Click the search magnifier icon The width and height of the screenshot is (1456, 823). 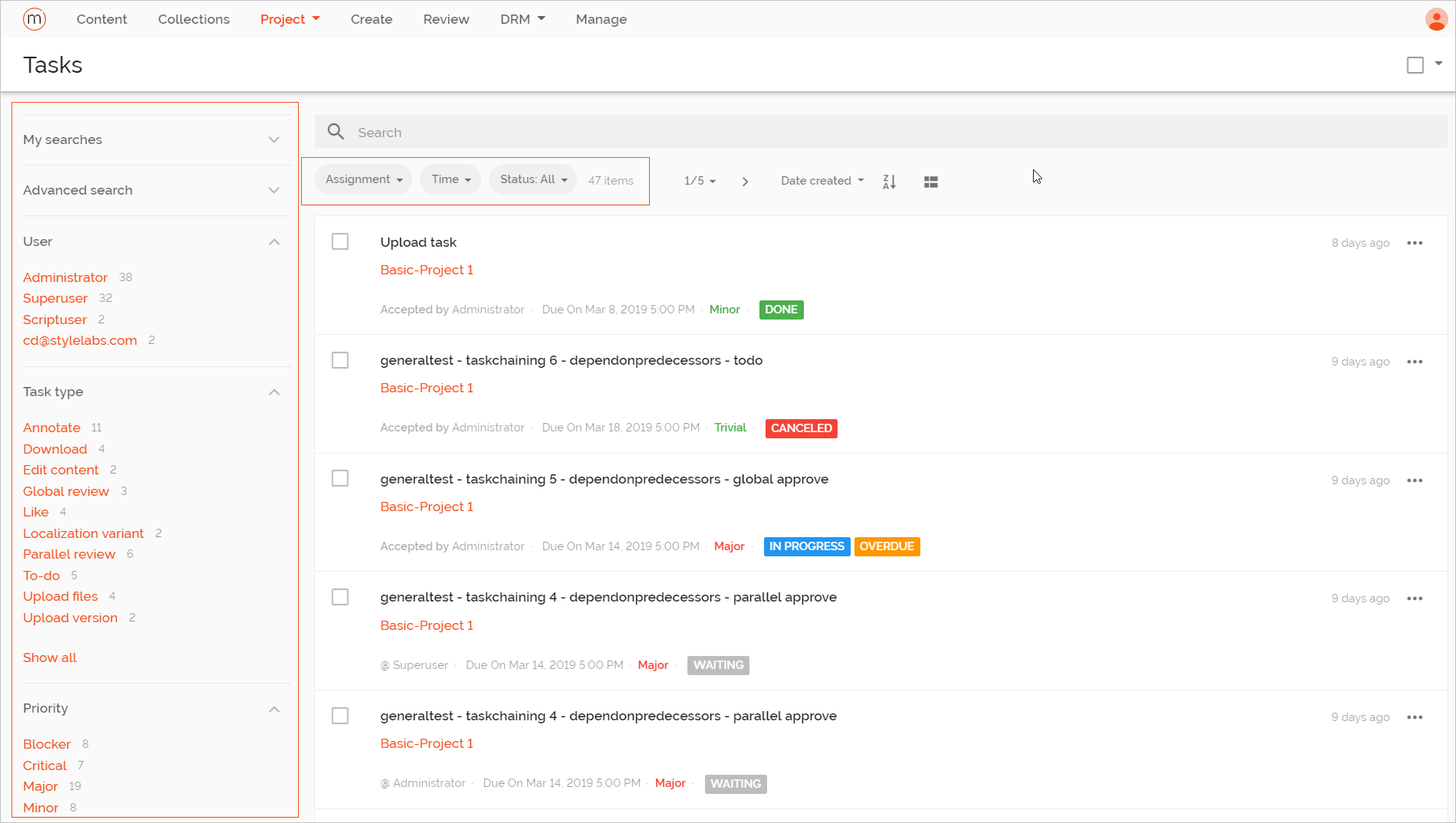[335, 131]
